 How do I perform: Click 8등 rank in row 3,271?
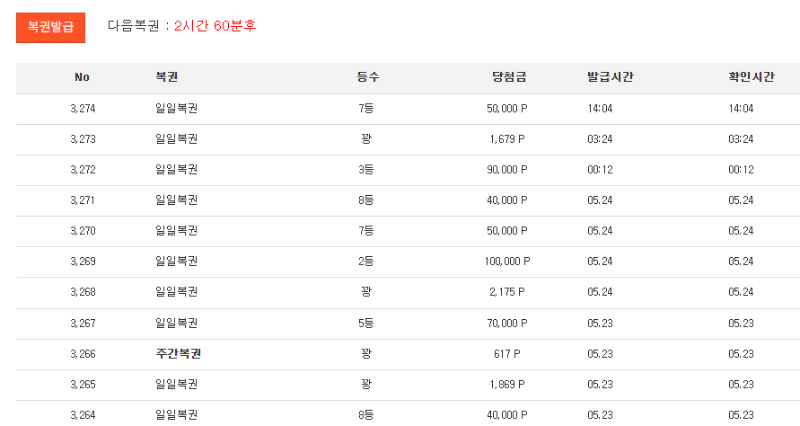tap(366, 200)
